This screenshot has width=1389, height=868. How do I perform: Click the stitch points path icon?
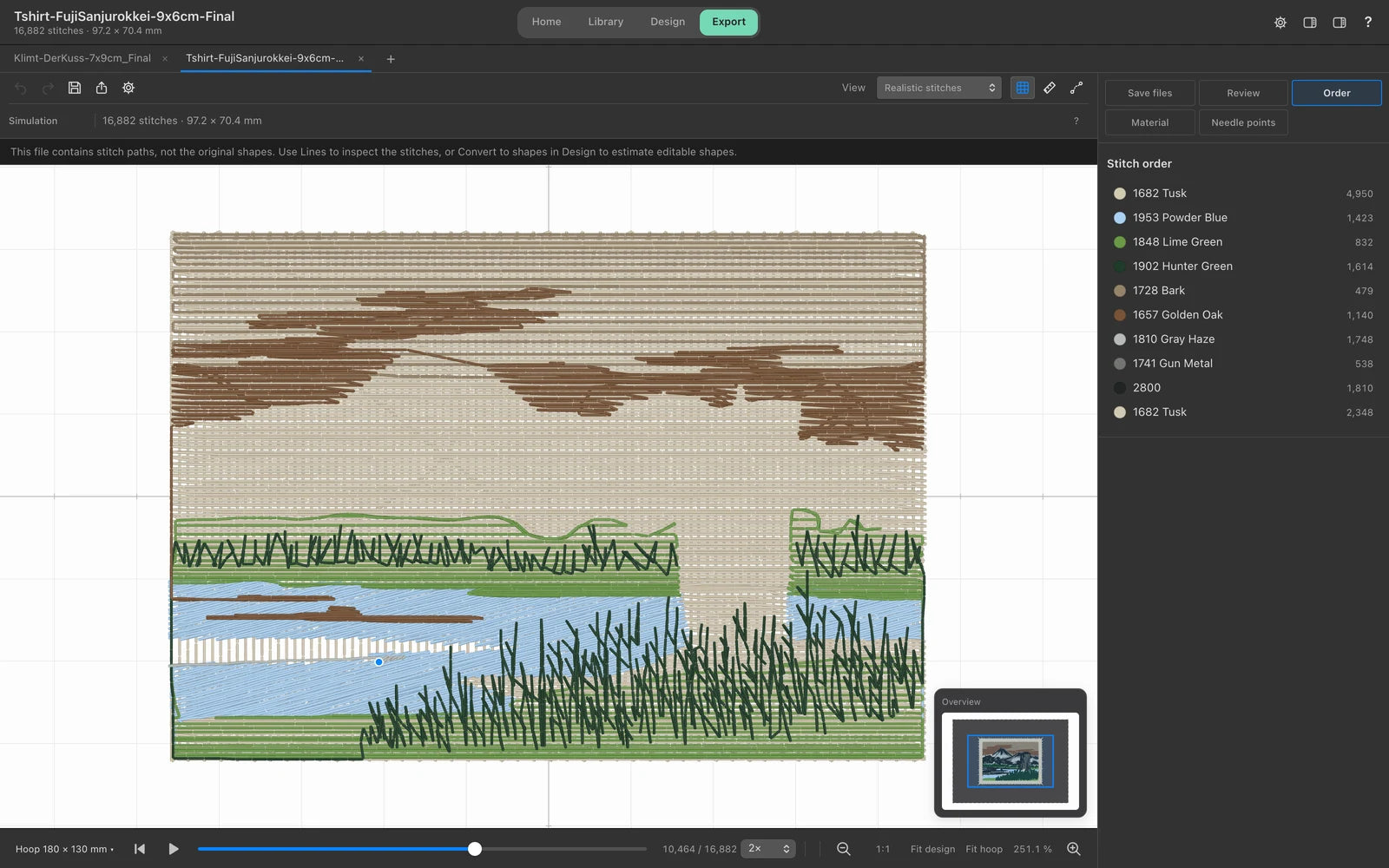[x=1076, y=88]
